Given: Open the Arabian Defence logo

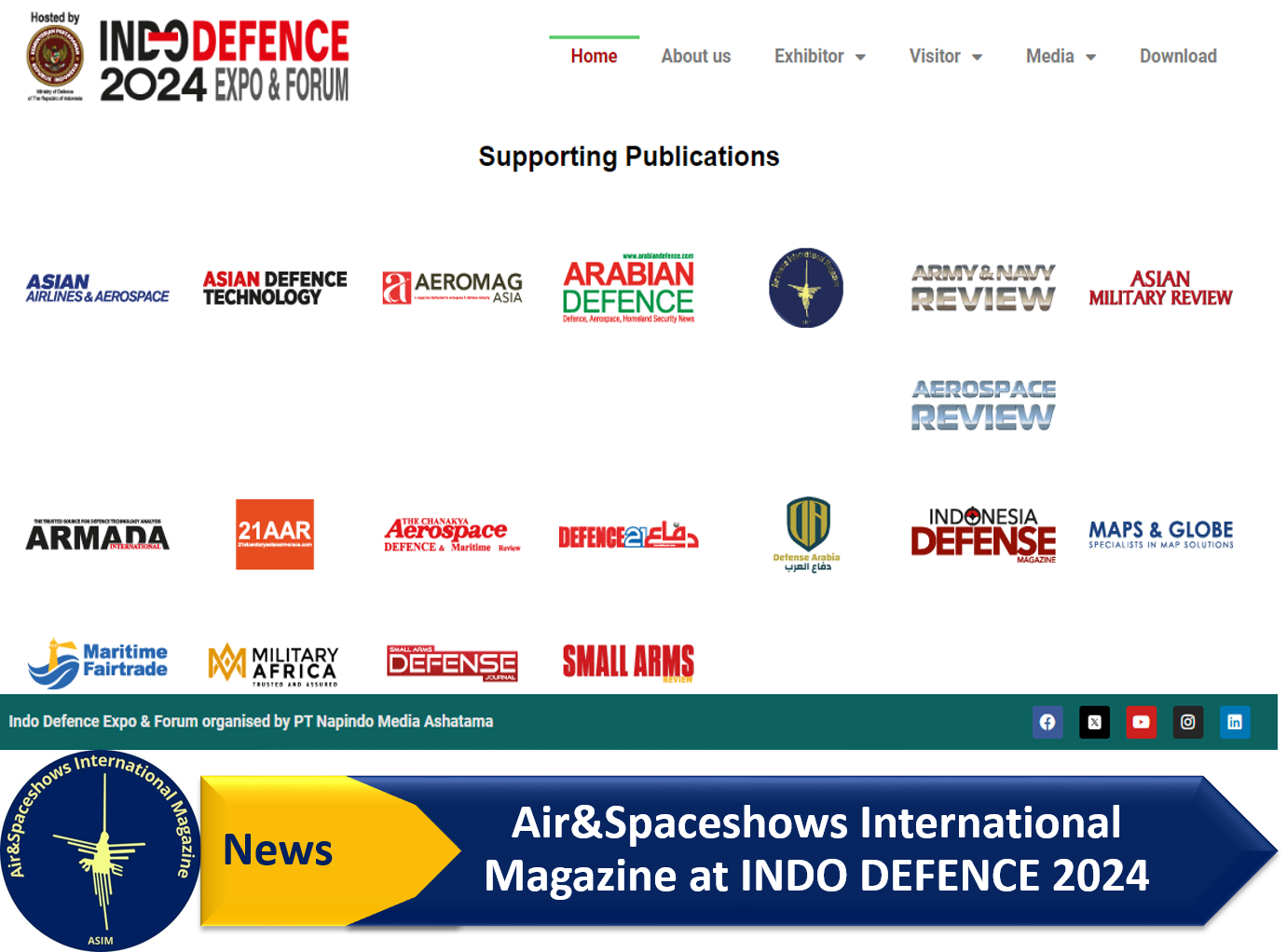Looking at the screenshot, I should 629,288.
